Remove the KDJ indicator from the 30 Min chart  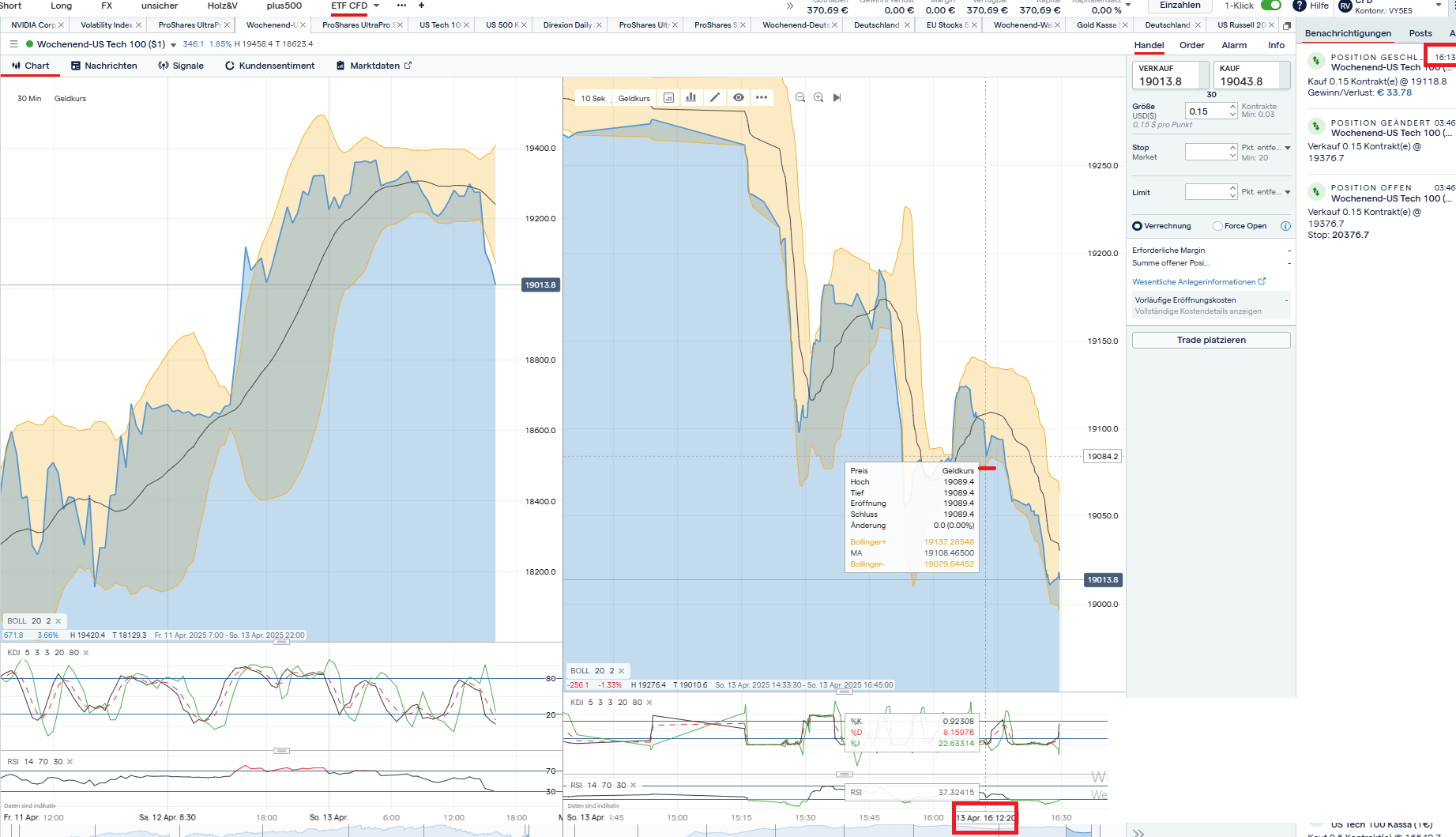[86, 653]
